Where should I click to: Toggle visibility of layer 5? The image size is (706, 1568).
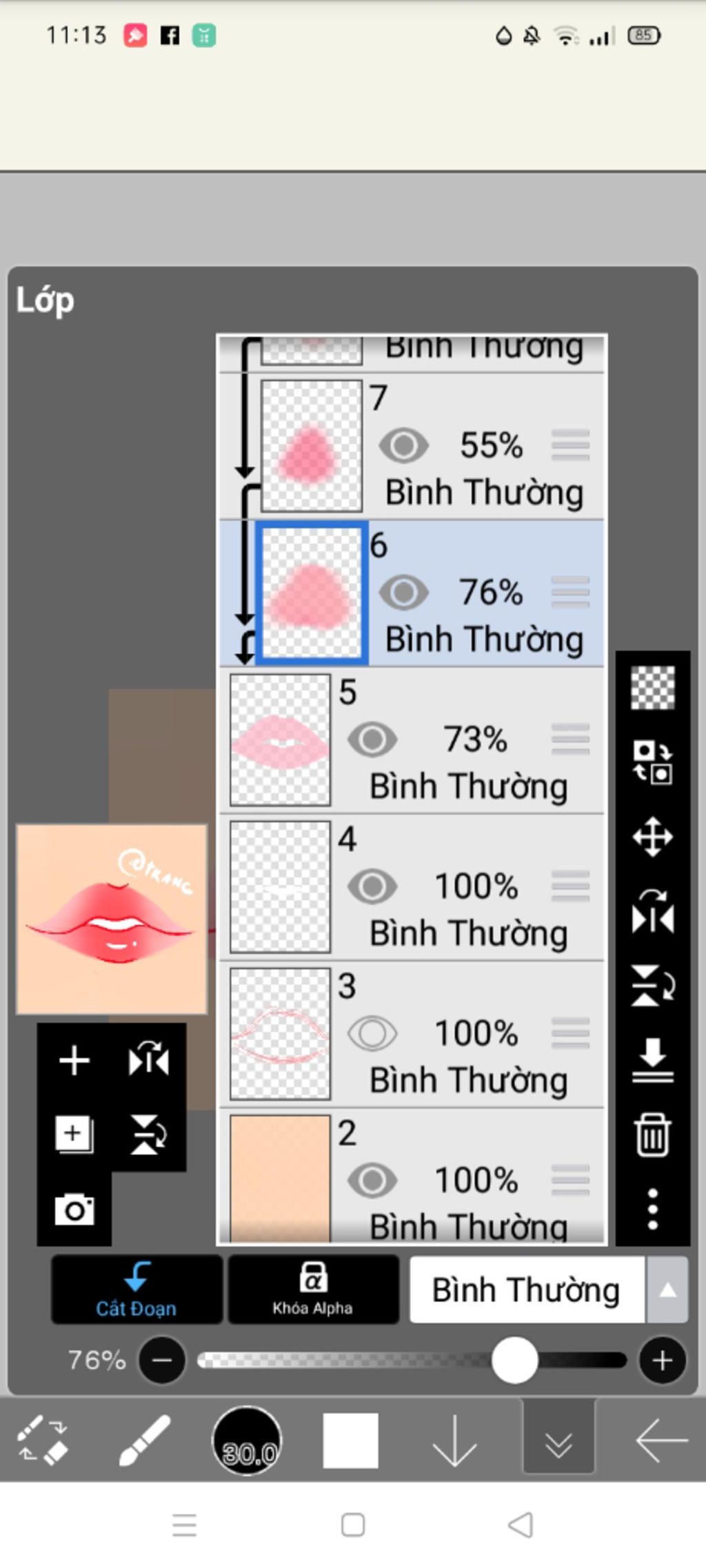tap(372, 740)
